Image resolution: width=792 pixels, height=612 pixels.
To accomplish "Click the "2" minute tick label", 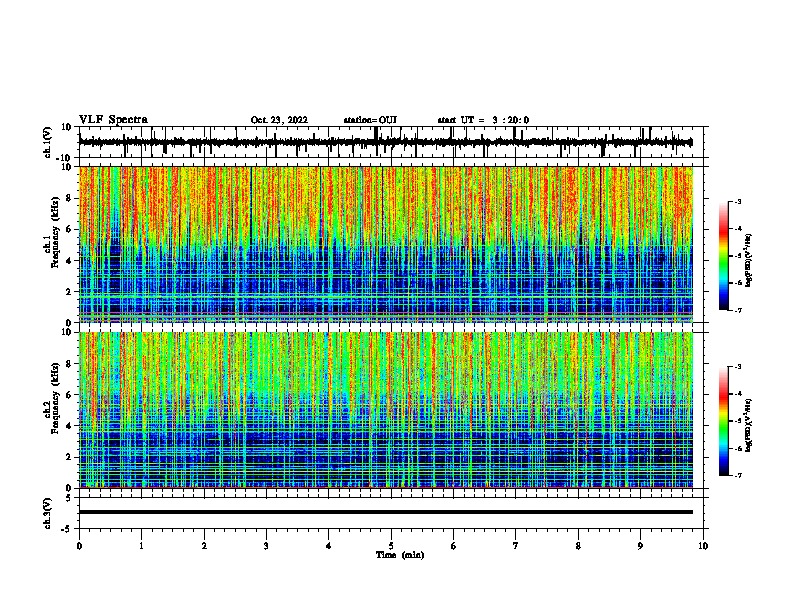I will (x=204, y=546).
